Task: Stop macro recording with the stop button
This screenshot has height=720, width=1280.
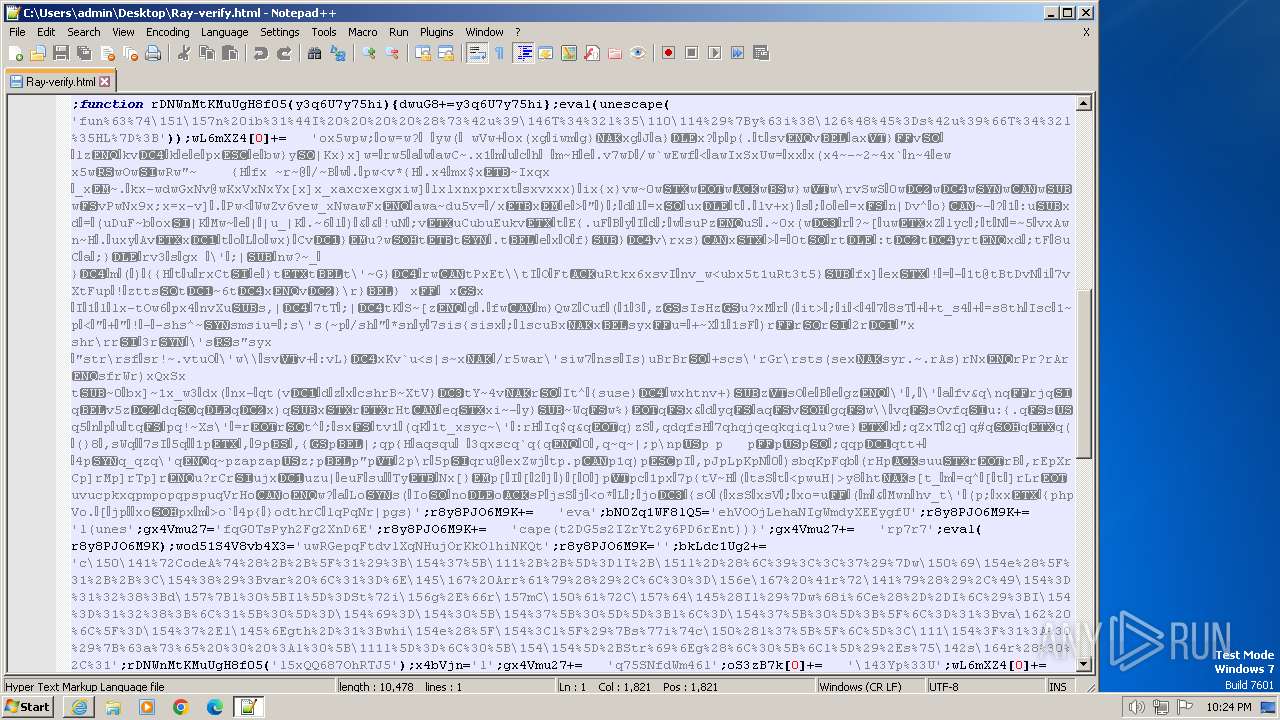Action: coord(692,53)
